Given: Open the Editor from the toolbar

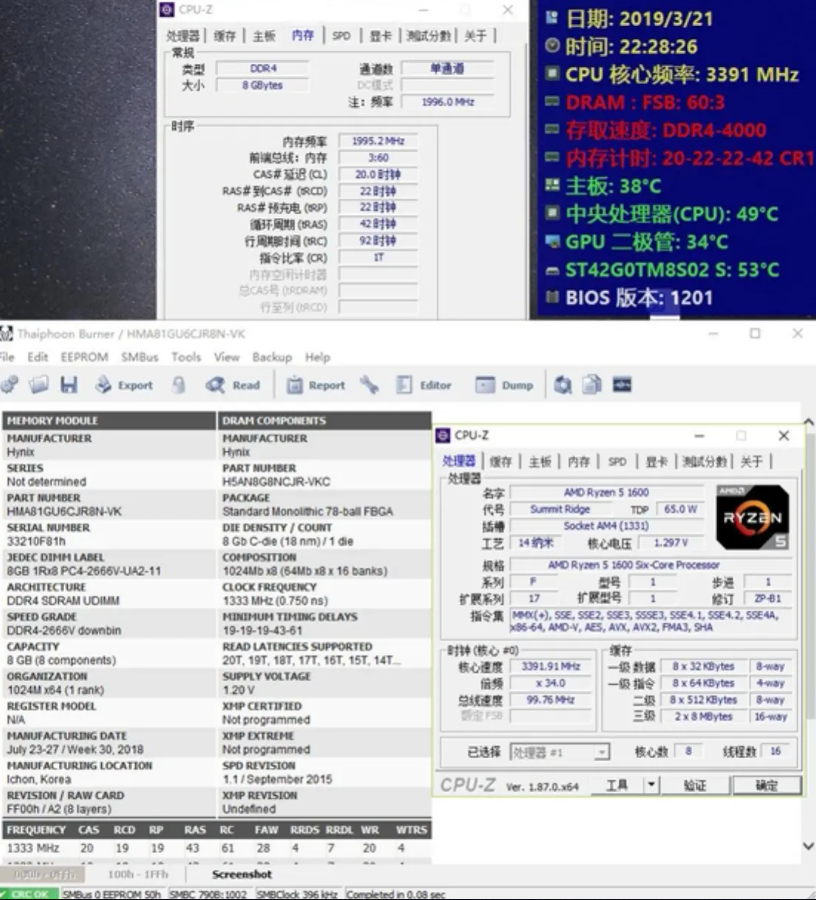Looking at the screenshot, I should (424, 385).
